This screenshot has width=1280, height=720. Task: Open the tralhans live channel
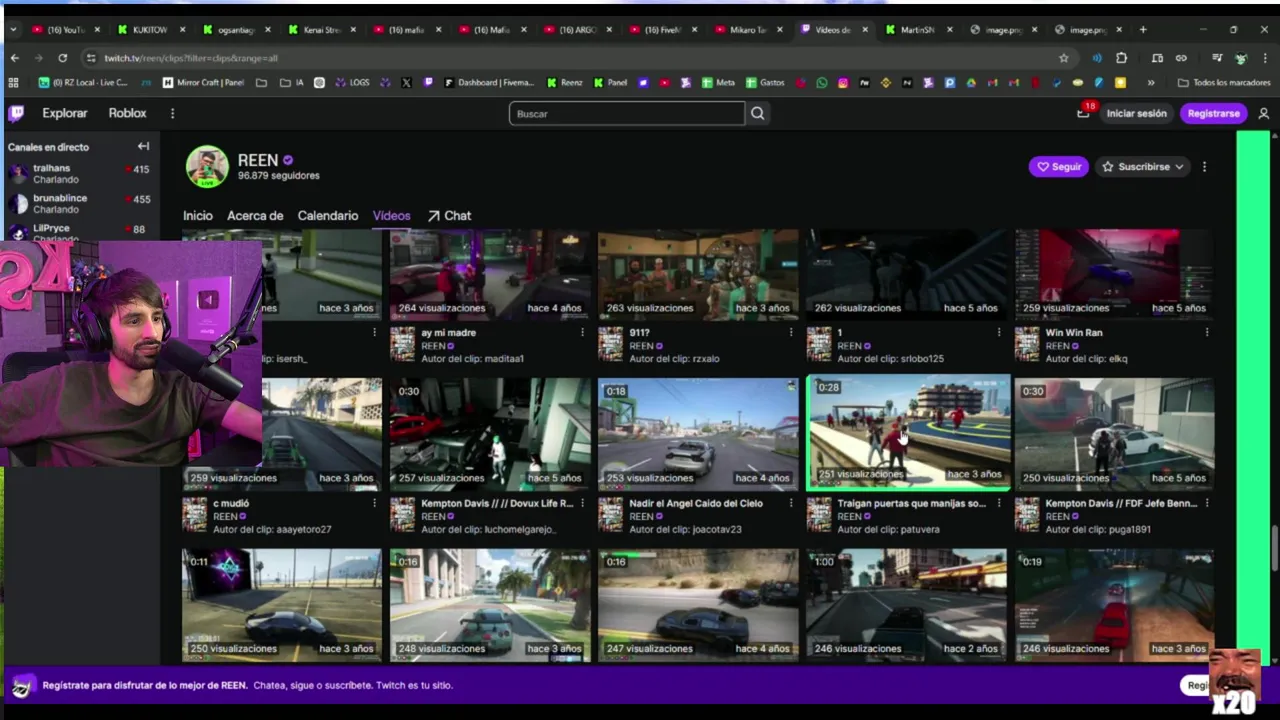click(x=78, y=174)
